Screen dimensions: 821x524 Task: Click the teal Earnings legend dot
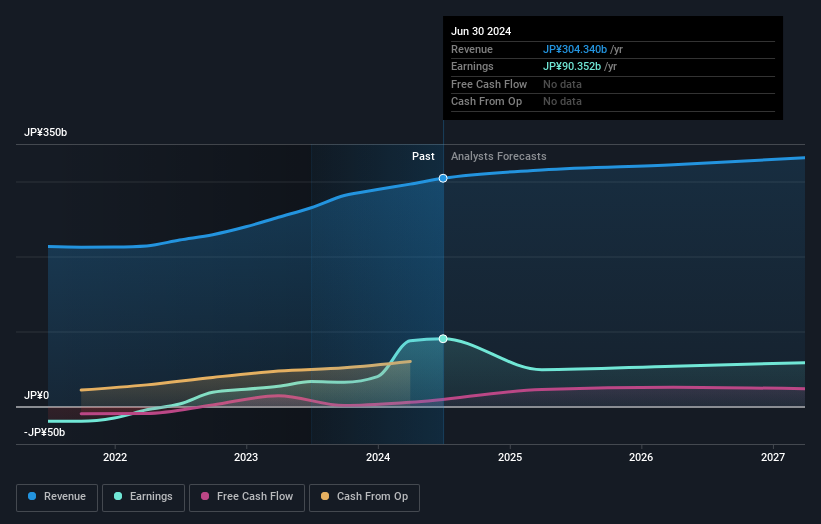click(118, 496)
